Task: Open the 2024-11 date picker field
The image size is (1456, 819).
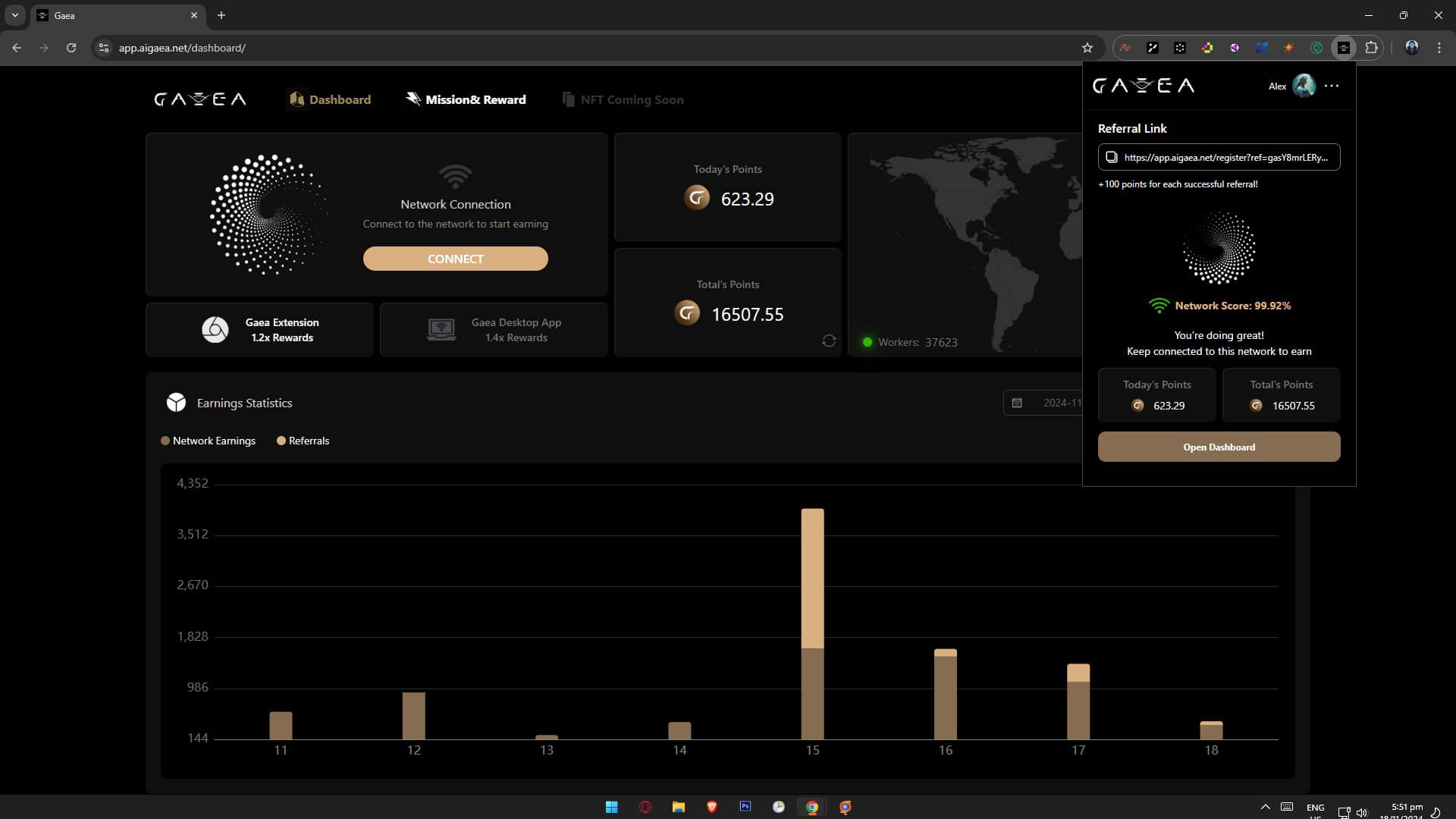Action: click(1043, 403)
